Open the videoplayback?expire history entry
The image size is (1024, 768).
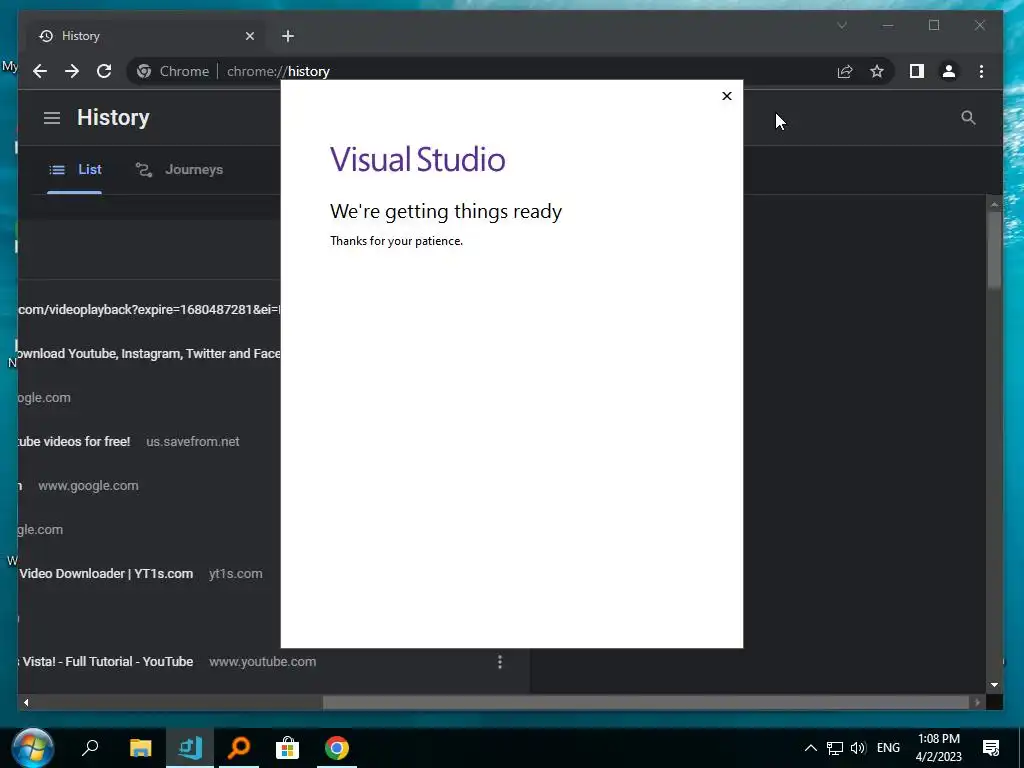click(149, 310)
